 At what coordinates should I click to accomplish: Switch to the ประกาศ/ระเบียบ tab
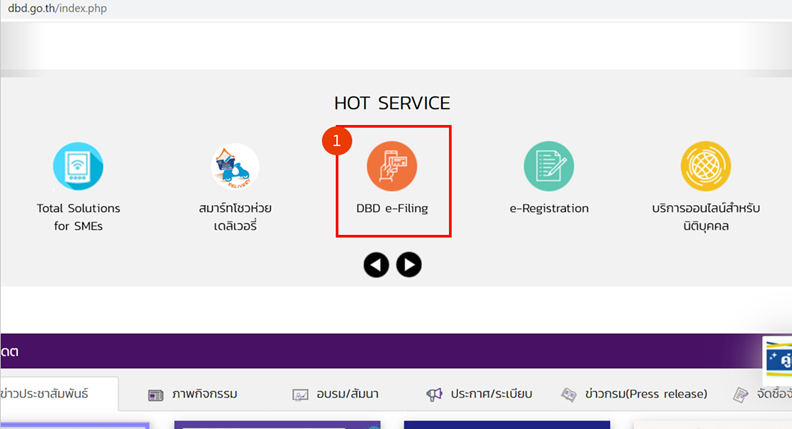[x=479, y=394]
